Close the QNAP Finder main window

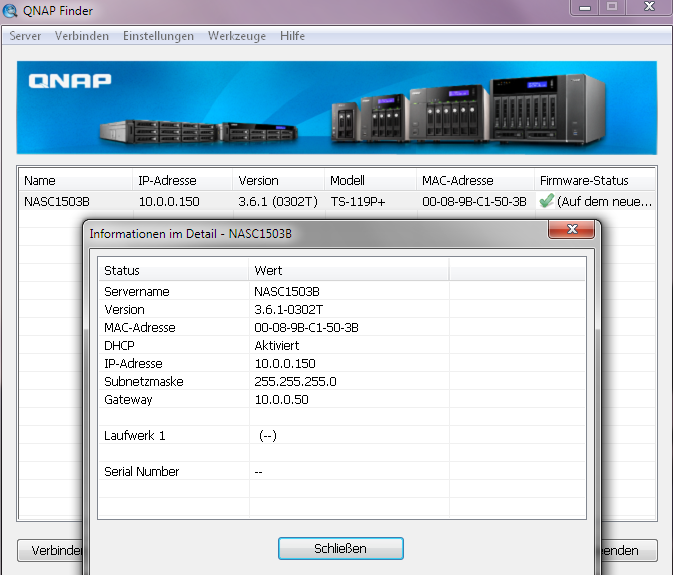click(x=649, y=7)
